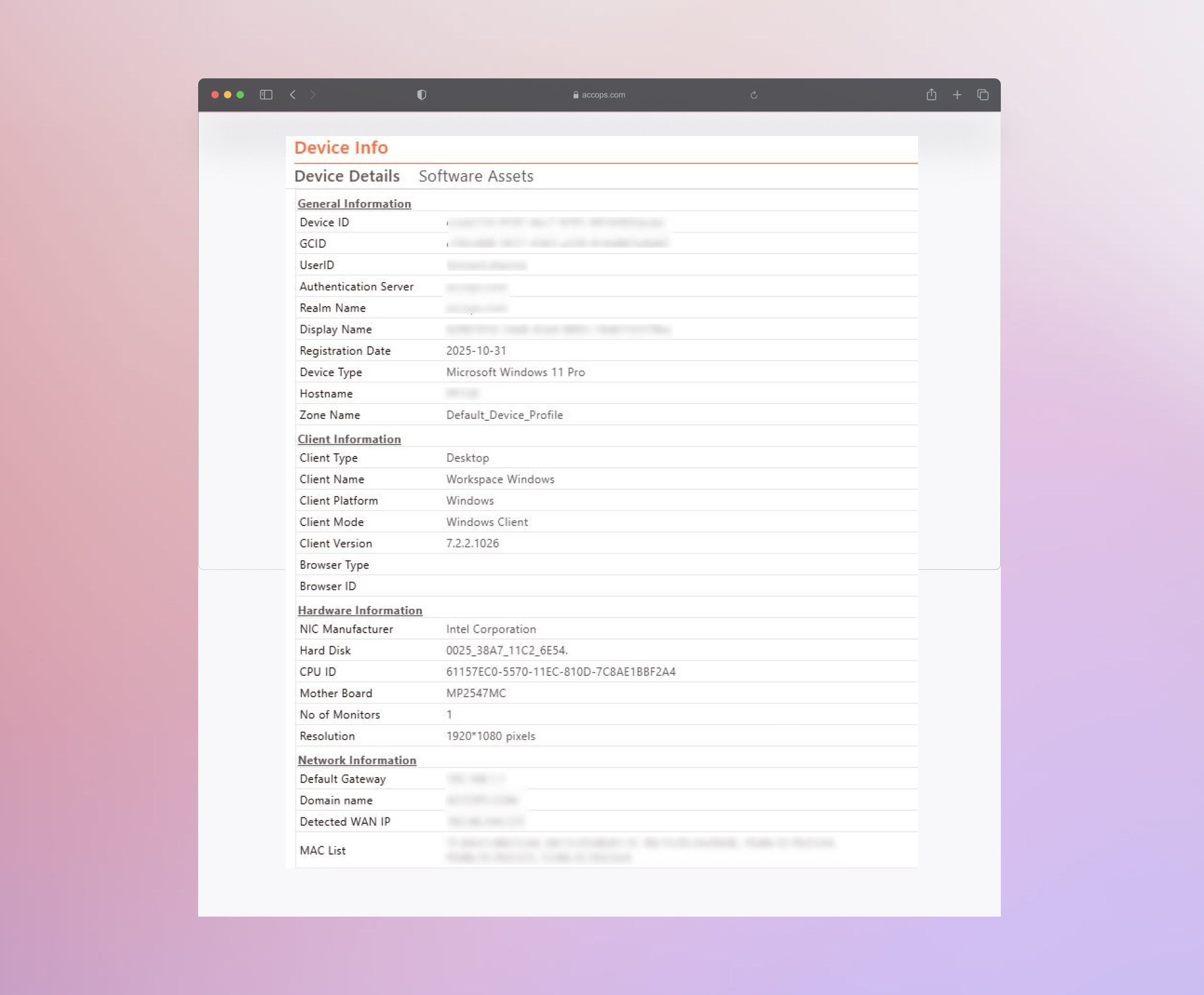Toggle the Safari sidebar icon
Image resolution: width=1204 pixels, height=995 pixels.
click(266, 95)
